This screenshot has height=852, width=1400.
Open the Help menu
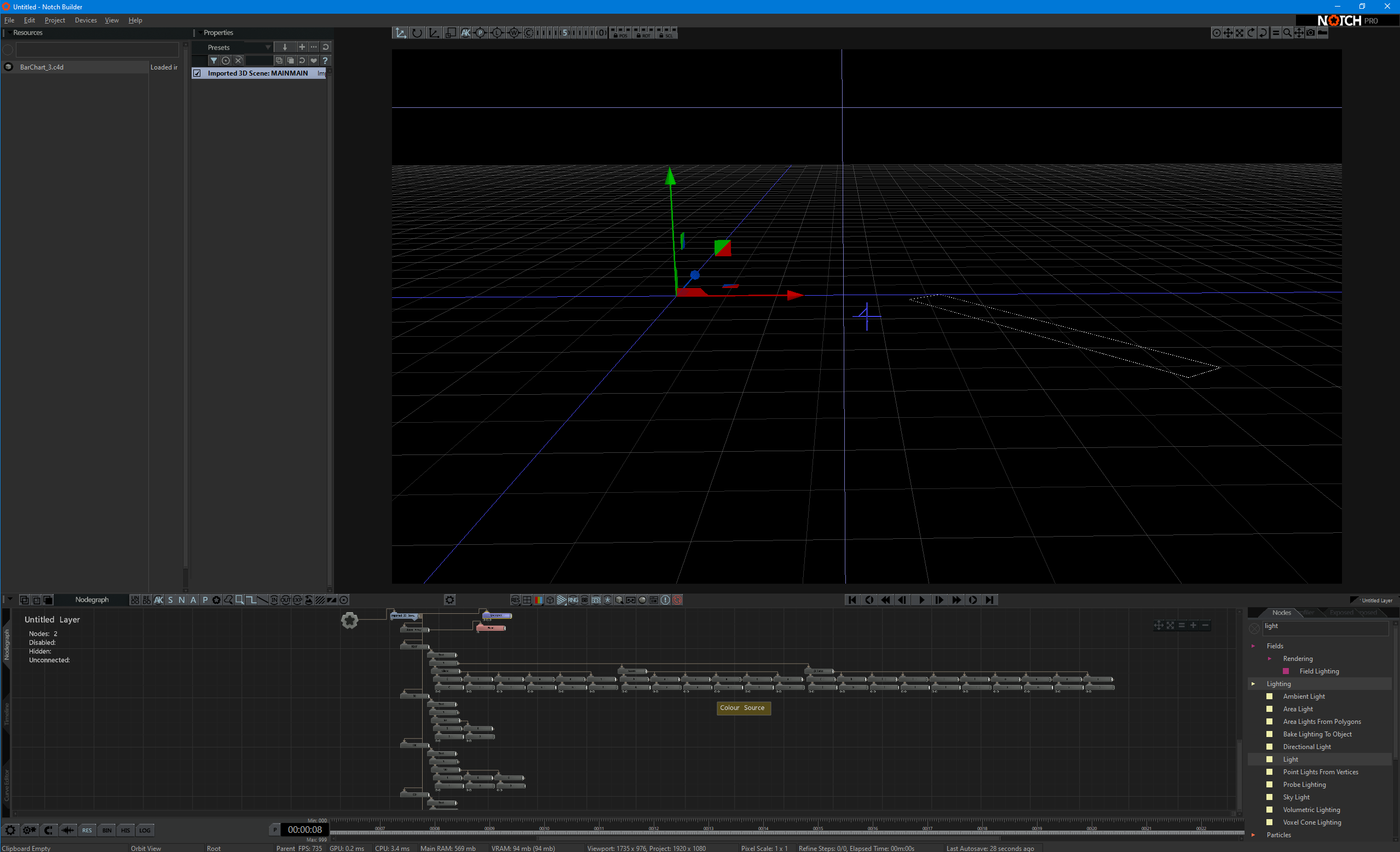135,20
